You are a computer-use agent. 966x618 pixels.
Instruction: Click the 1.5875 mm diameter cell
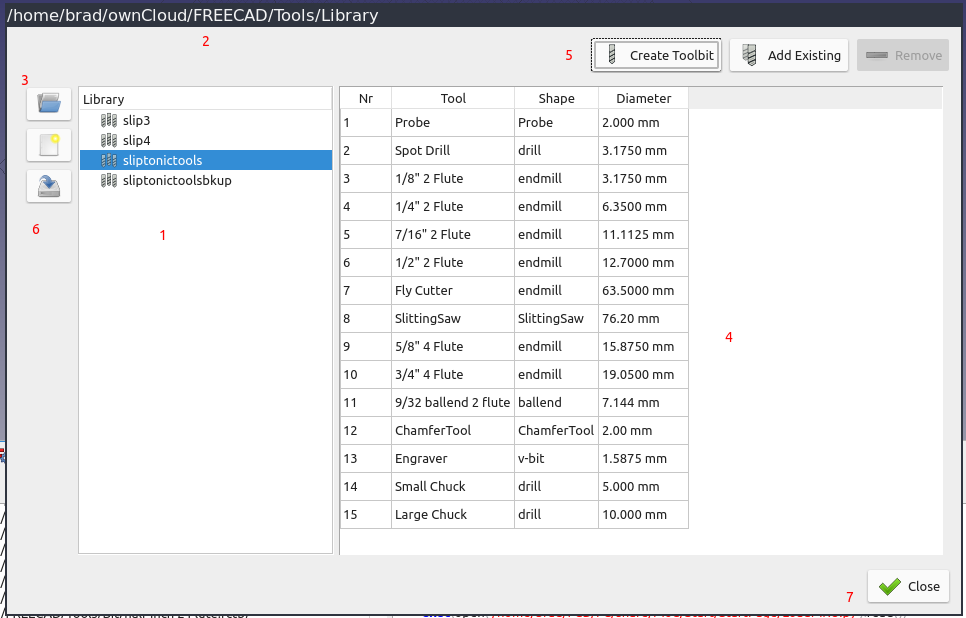coord(643,459)
